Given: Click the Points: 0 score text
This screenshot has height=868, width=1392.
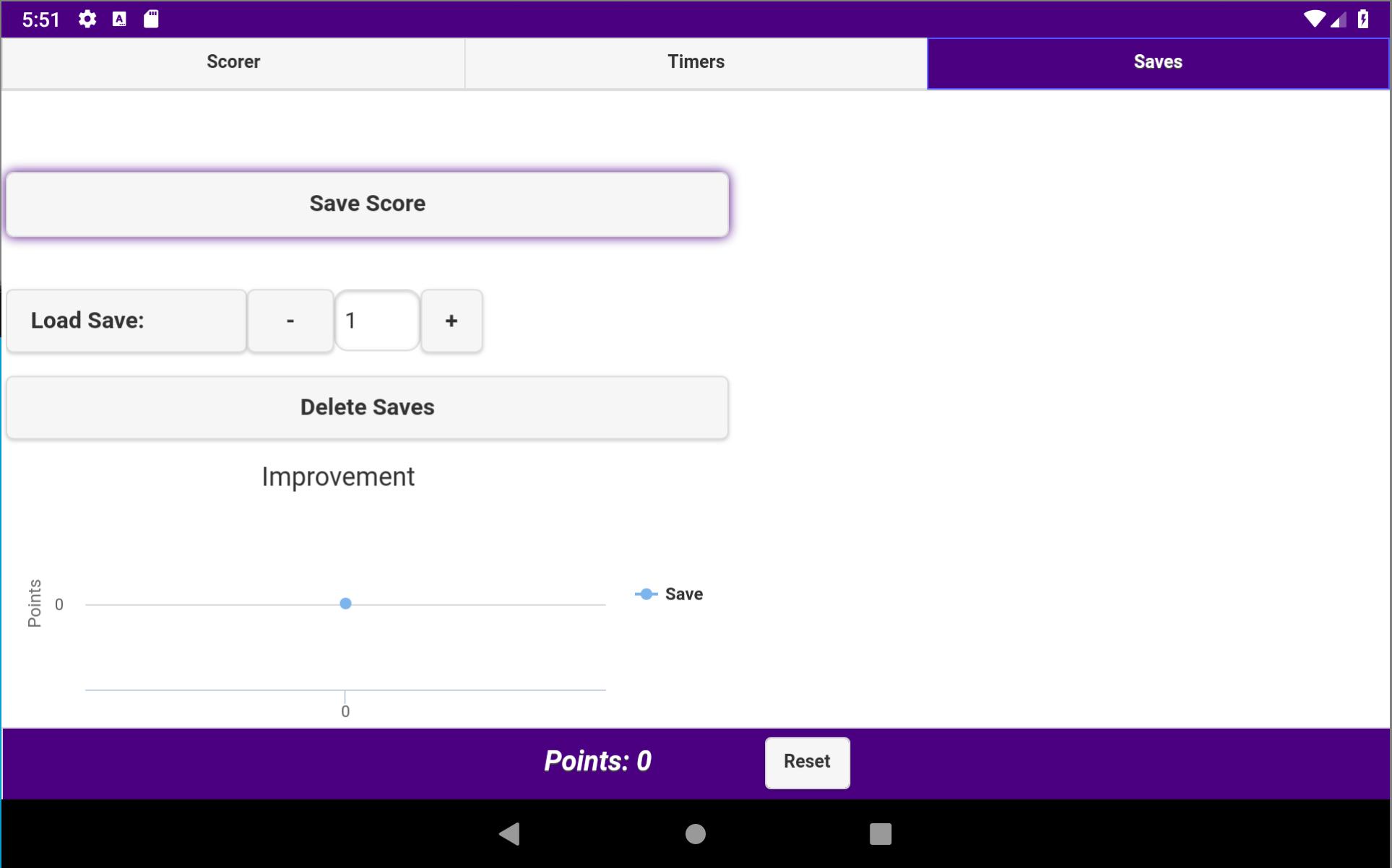Looking at the screenshot, I should [597, 761].
